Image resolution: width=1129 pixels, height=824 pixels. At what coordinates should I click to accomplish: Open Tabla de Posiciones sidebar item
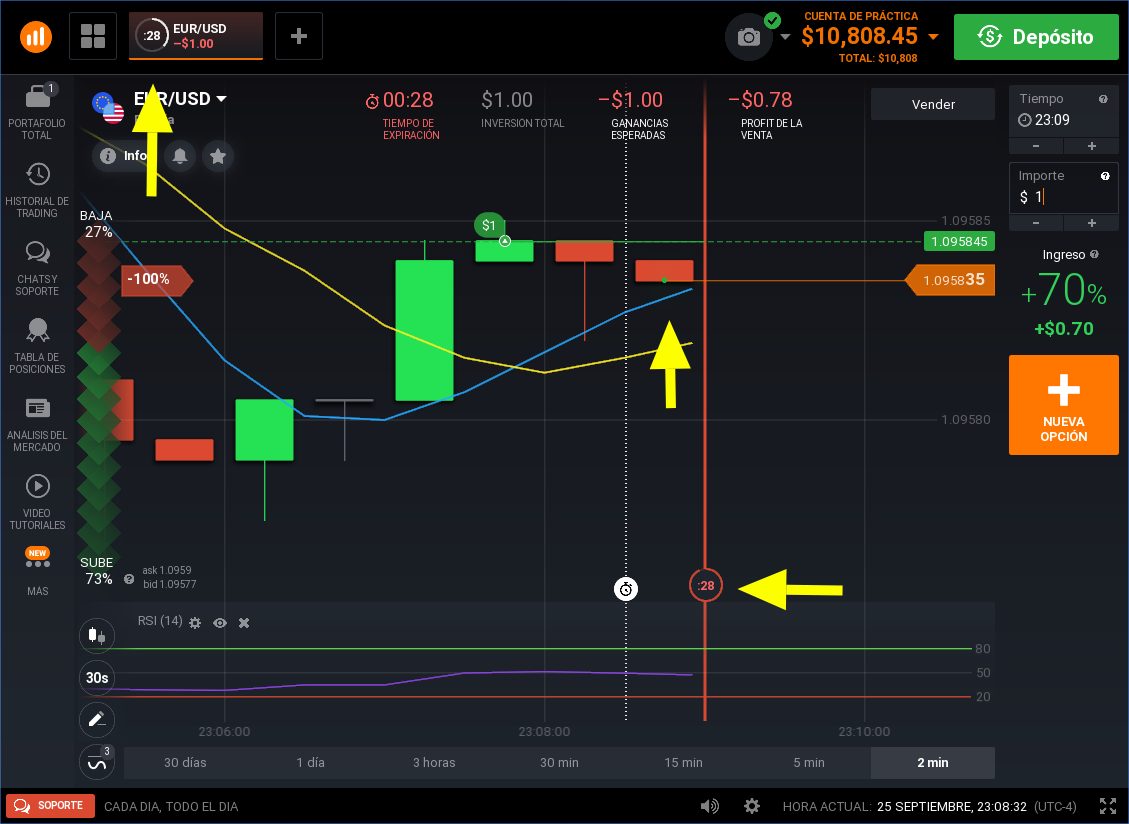(37, 346)
